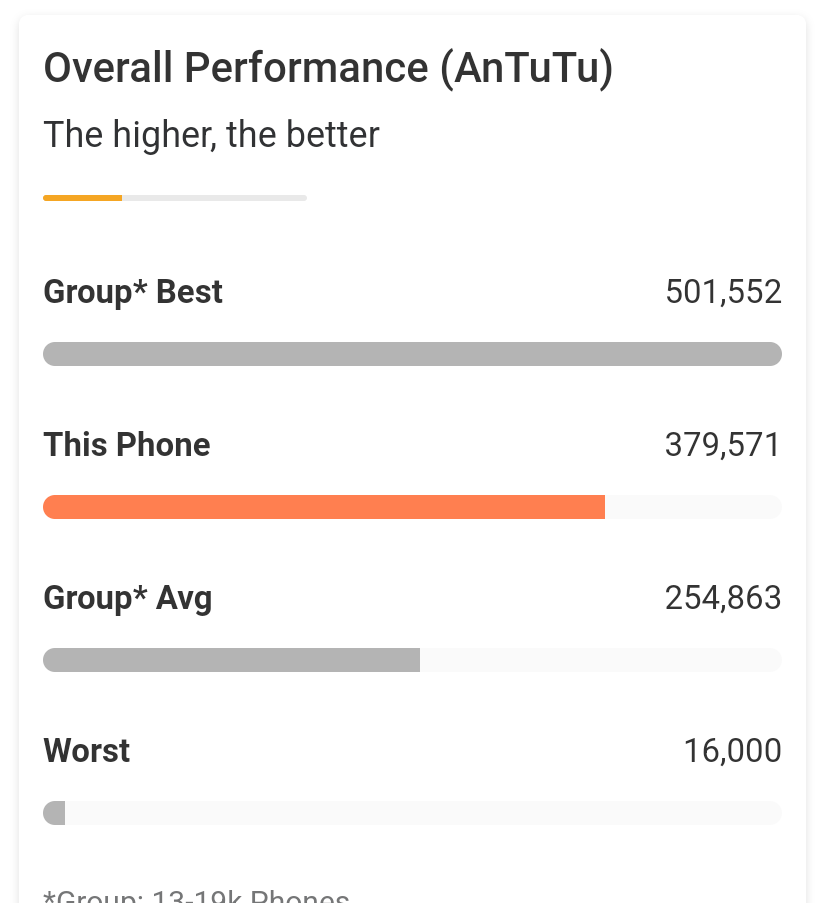817x903 pixels.
Task: Click the small gray Worst bar fill
Action: tap(54, 813)
